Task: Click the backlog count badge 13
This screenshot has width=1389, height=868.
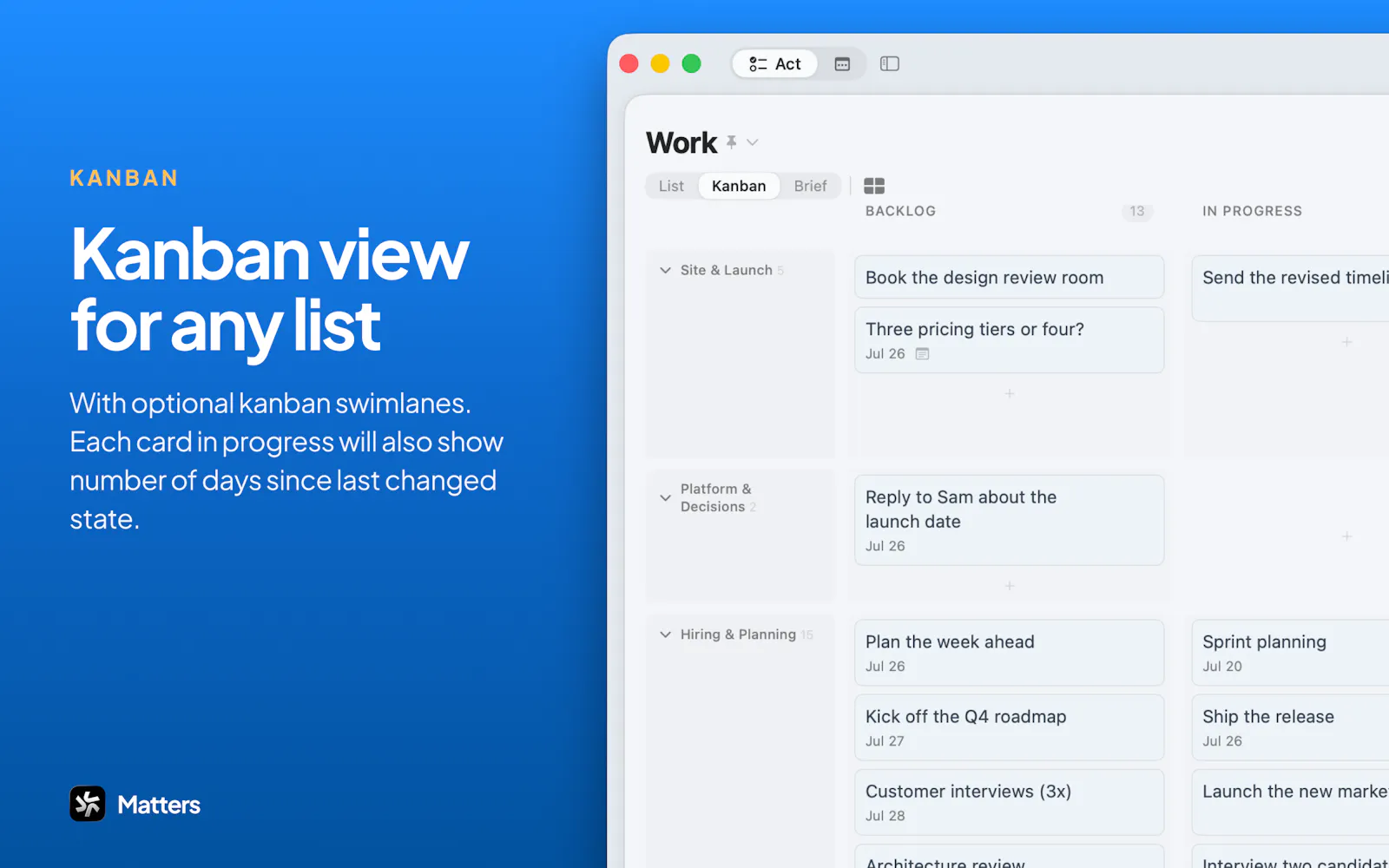Action: pos(1137,211)
